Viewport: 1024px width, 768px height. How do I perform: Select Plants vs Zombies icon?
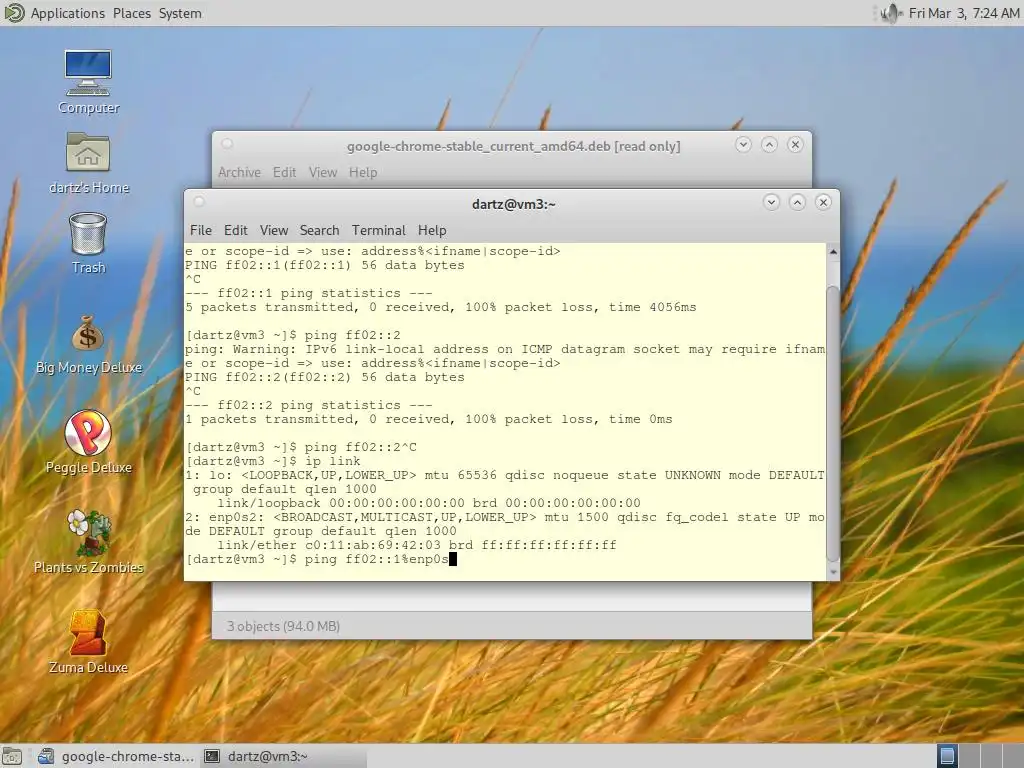[88, 532]
